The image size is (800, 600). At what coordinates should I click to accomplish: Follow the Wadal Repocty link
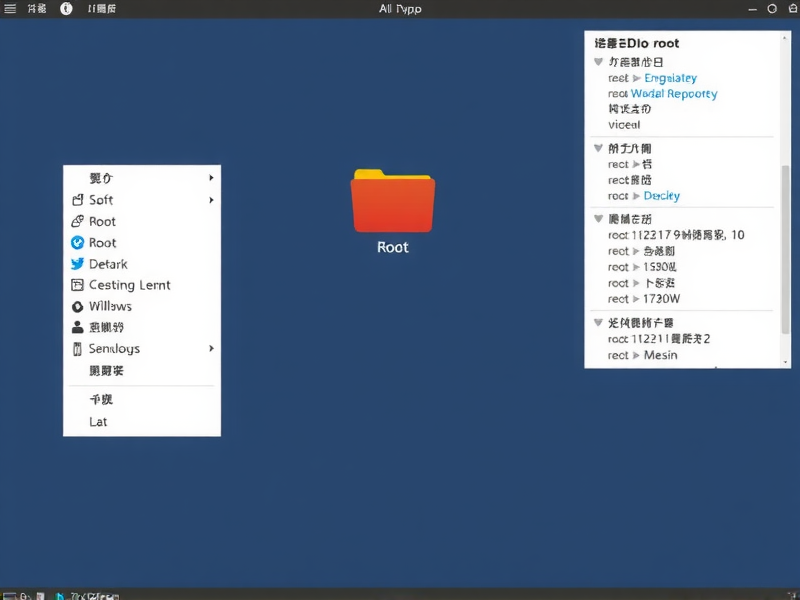pyautogui.click(x=676, y=93)
